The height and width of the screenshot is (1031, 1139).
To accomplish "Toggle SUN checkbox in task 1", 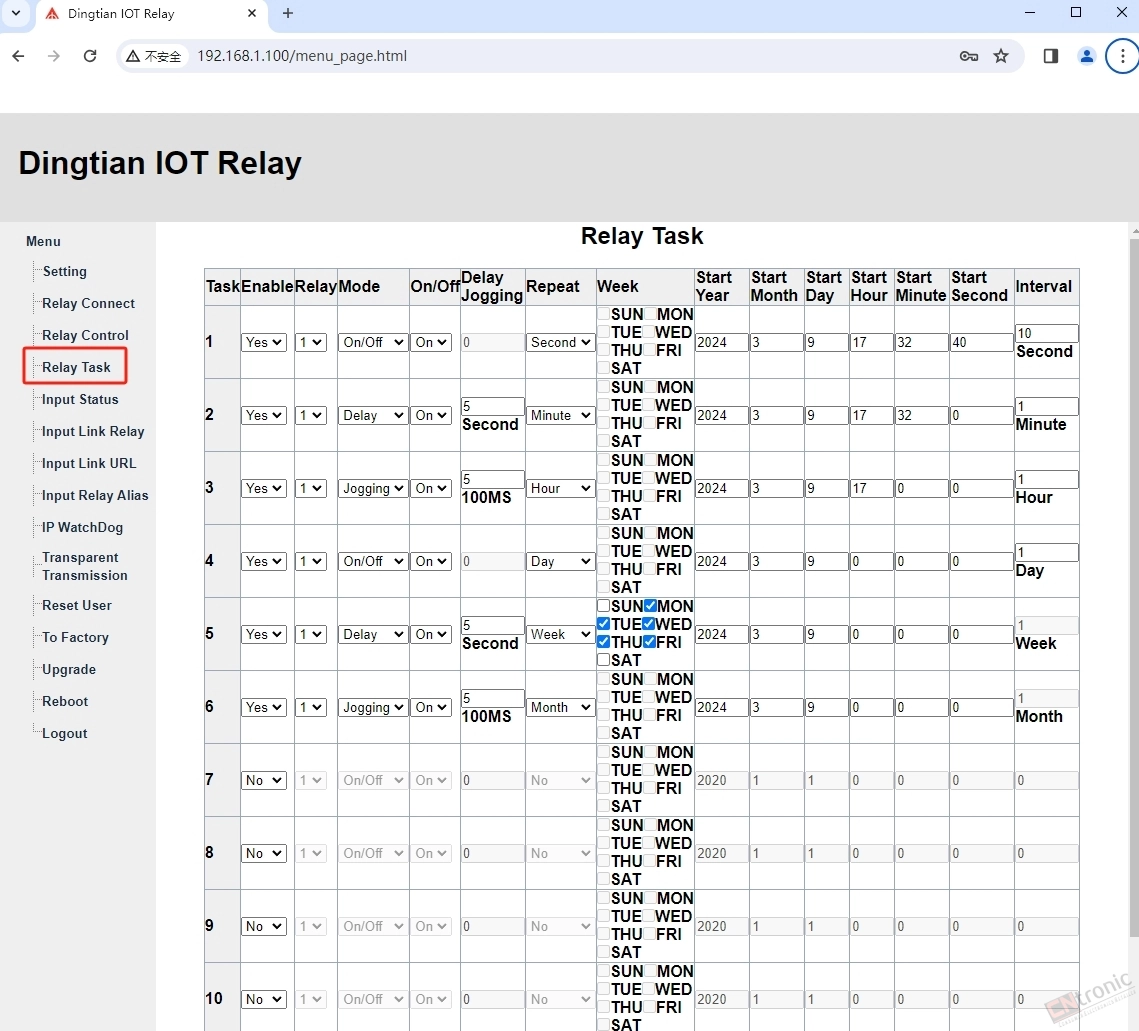I will click(604, 314).
